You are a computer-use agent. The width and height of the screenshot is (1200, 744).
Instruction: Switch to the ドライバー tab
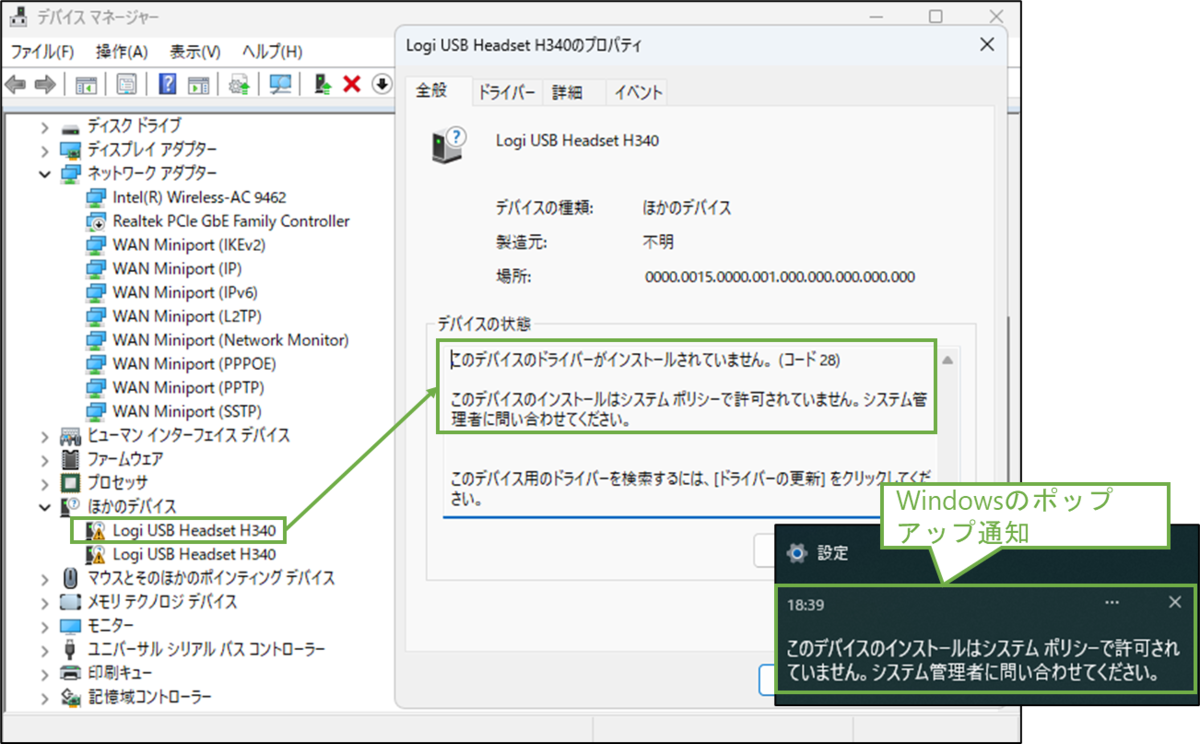pos(509,91)
